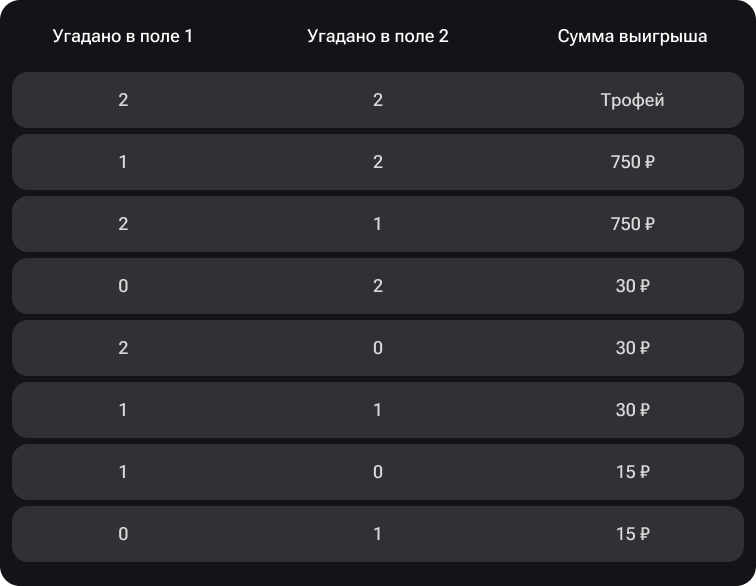
Task: Click field 2 value '1' in the second 750 ₽ row
Action: pos(378,224)
